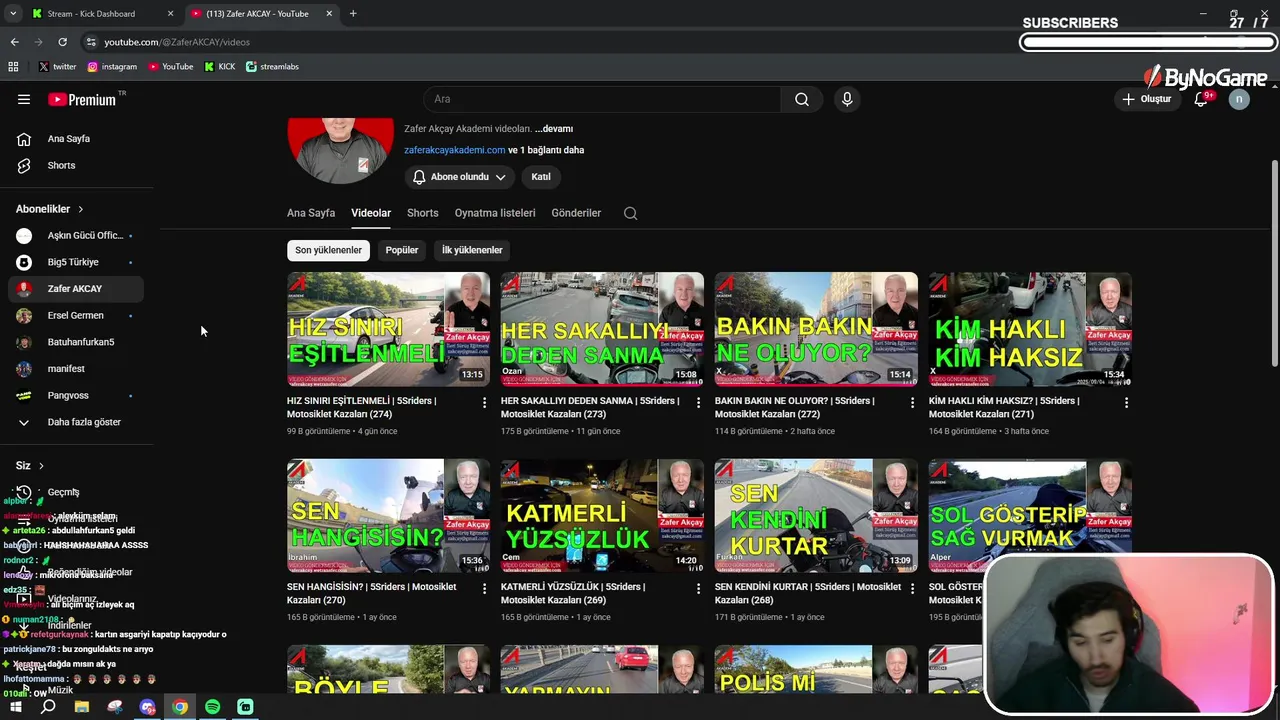Open options for BAKIN BAKIN NE OLUYOR video
1280x720 pixels.
coord(912,402)
